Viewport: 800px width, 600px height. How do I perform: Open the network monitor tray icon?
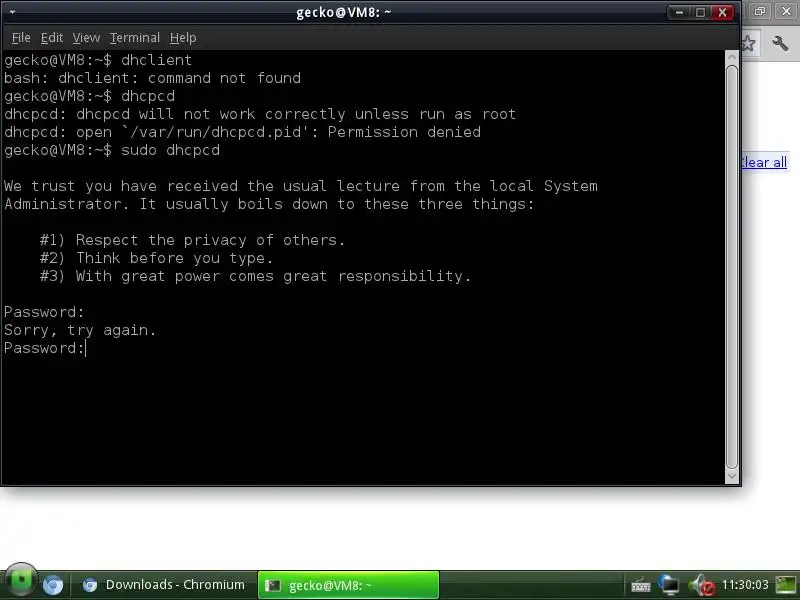669,585
